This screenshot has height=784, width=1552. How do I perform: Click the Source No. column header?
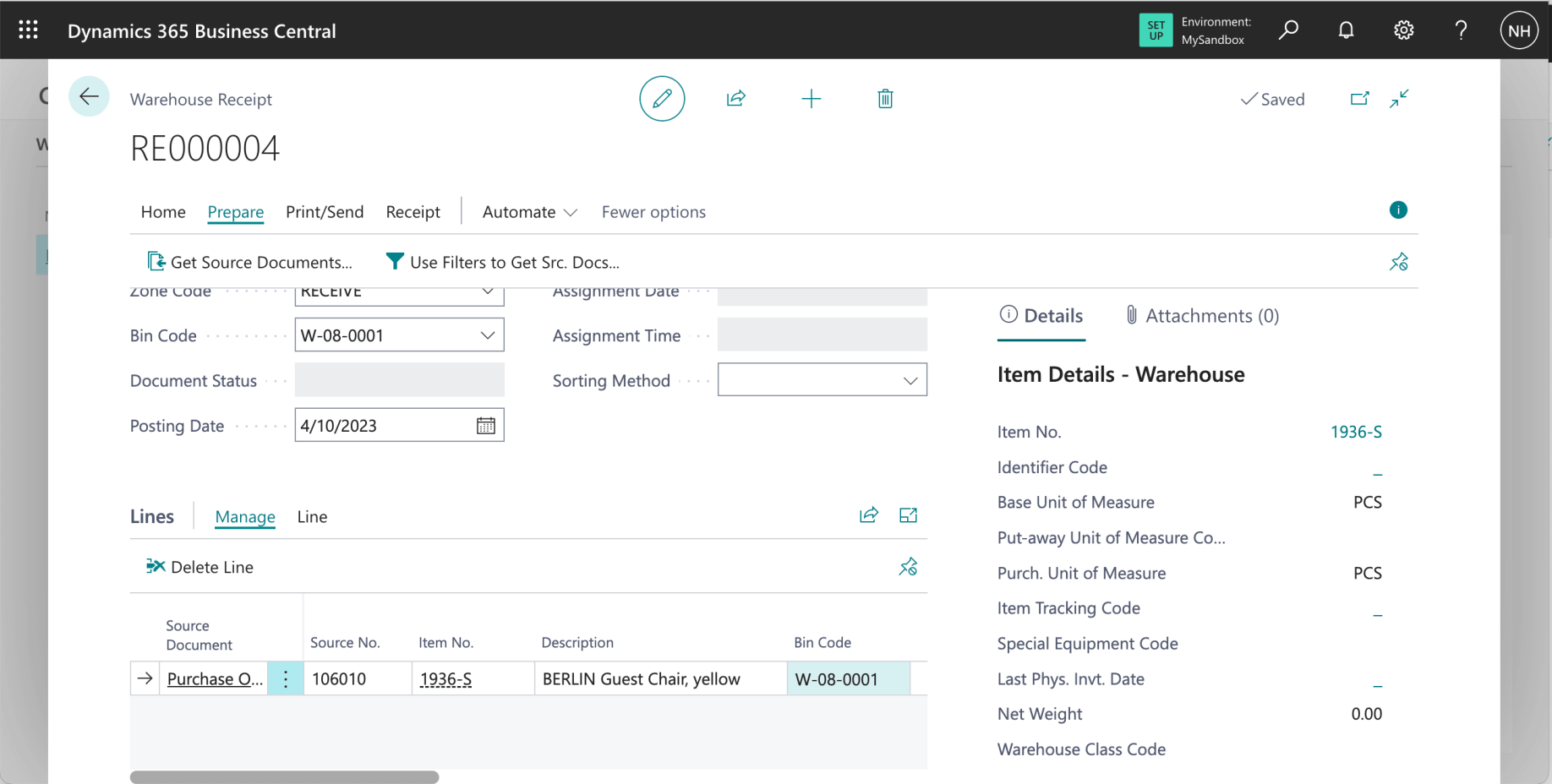pos(345,643)
